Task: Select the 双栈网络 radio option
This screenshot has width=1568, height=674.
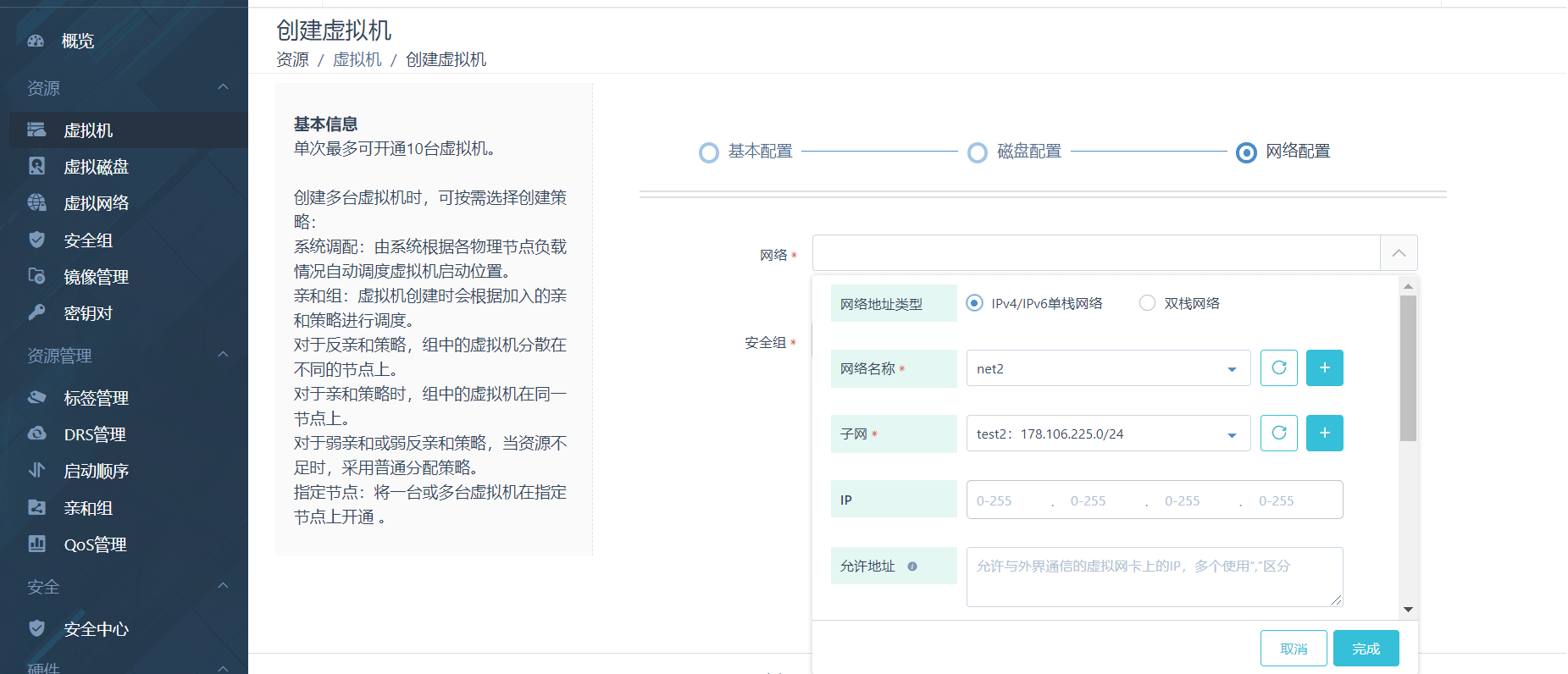Action: pos(1147,303)
